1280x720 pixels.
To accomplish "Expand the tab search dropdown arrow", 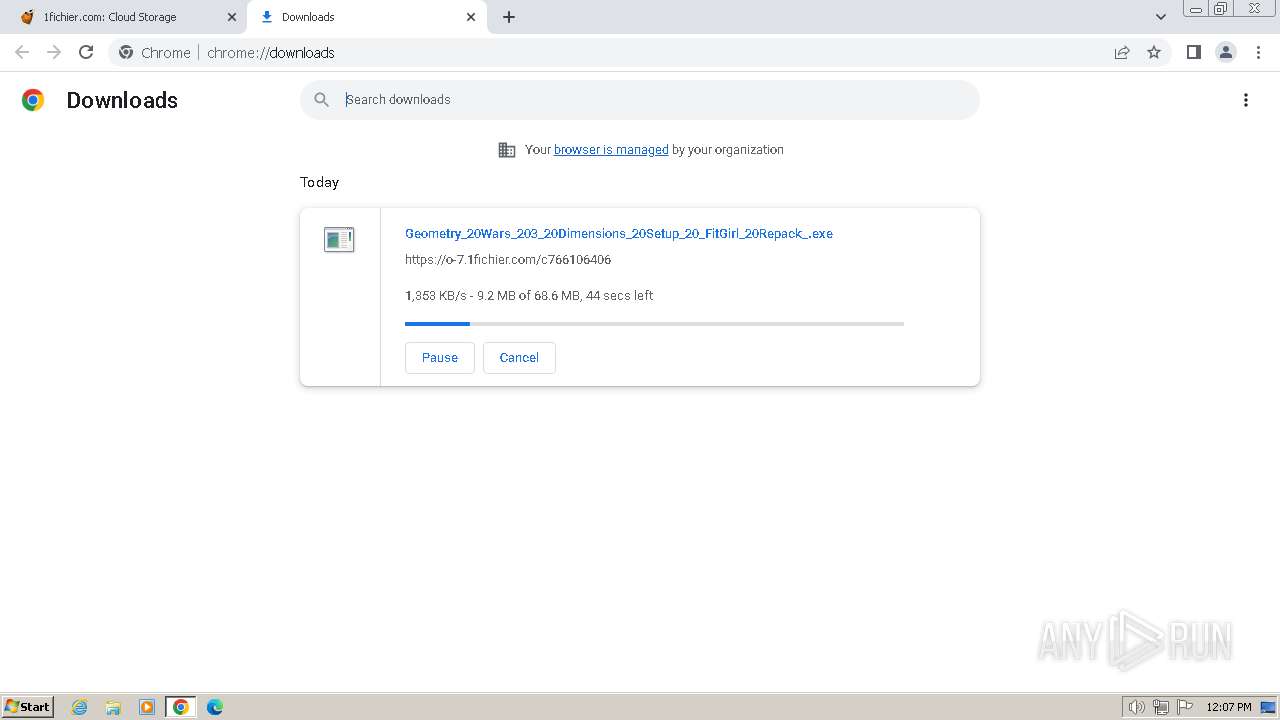I will point(1161,17).
